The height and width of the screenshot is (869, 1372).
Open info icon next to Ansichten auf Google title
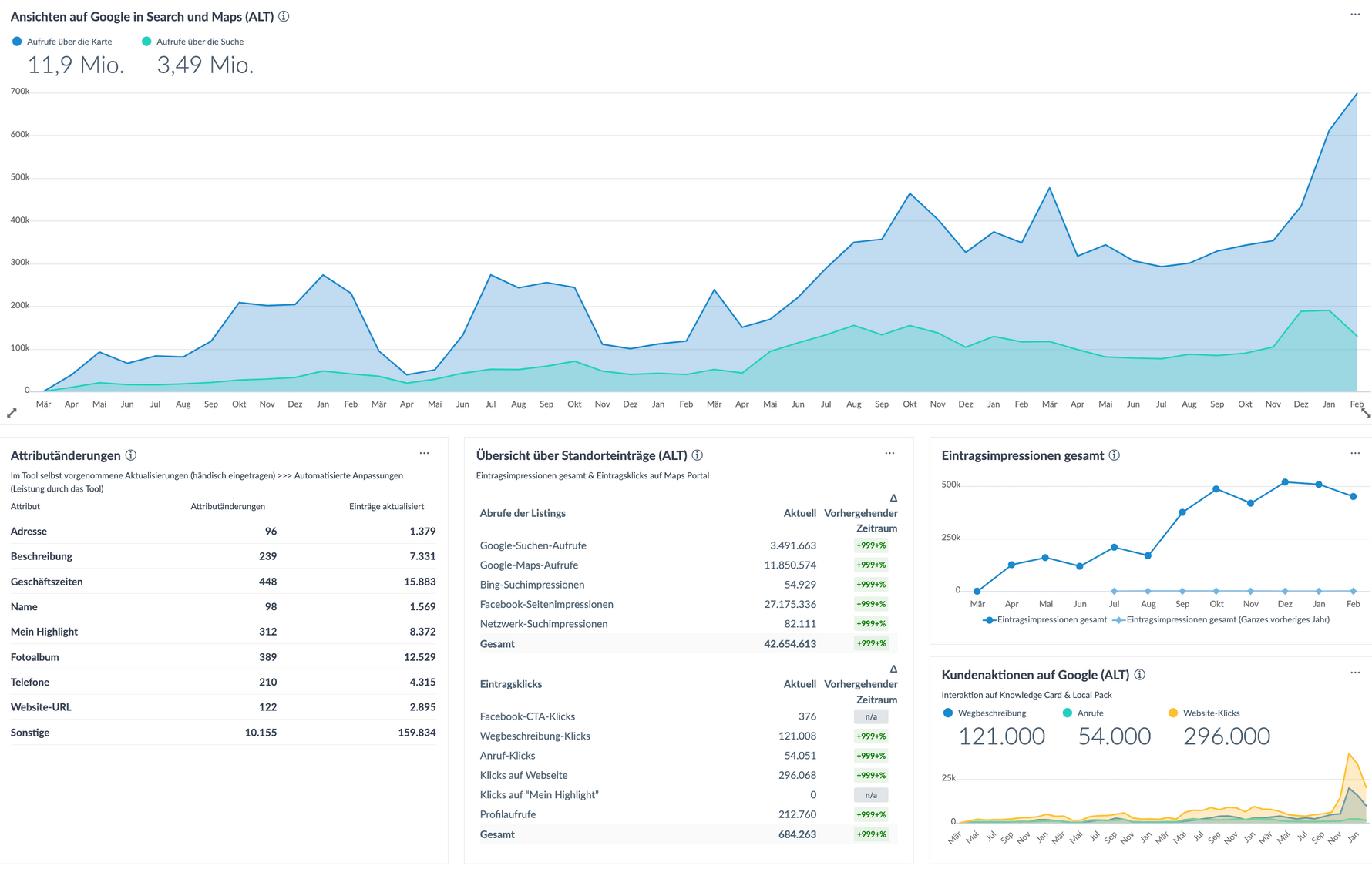(284, 16)
